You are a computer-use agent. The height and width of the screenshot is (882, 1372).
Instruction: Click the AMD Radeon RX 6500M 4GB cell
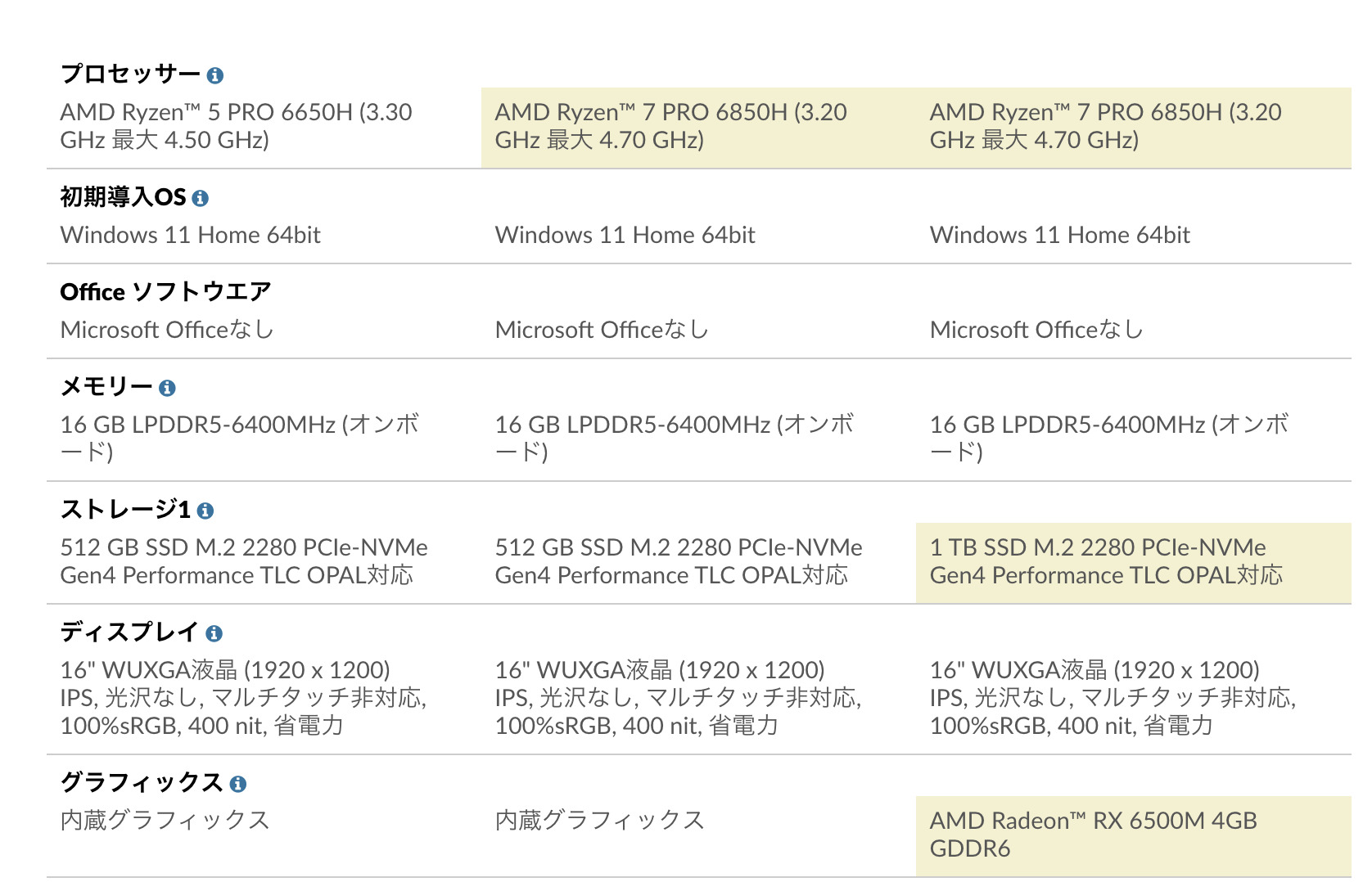click(x=1133, y=836)
